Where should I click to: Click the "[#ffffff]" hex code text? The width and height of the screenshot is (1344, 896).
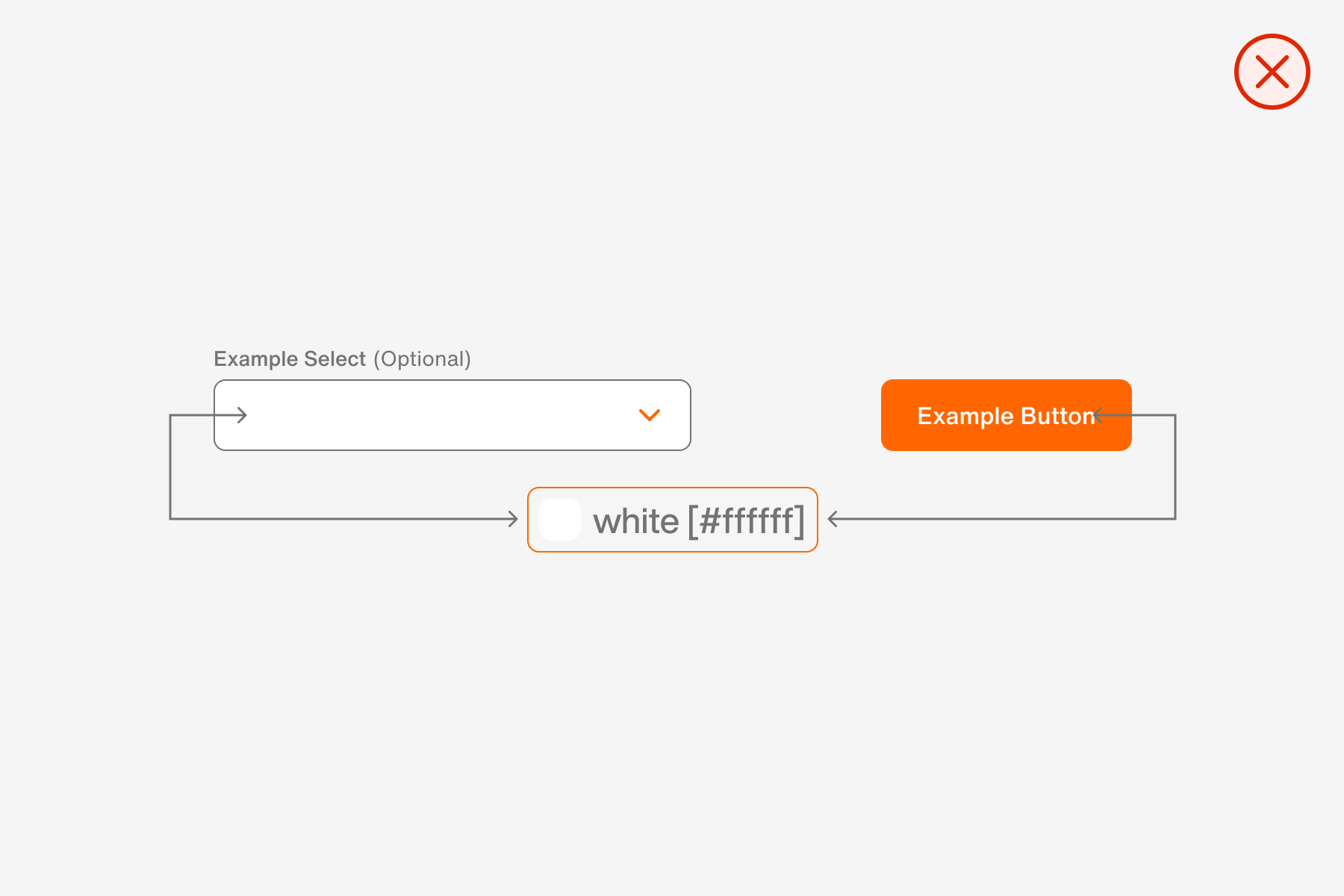point(746,521)
